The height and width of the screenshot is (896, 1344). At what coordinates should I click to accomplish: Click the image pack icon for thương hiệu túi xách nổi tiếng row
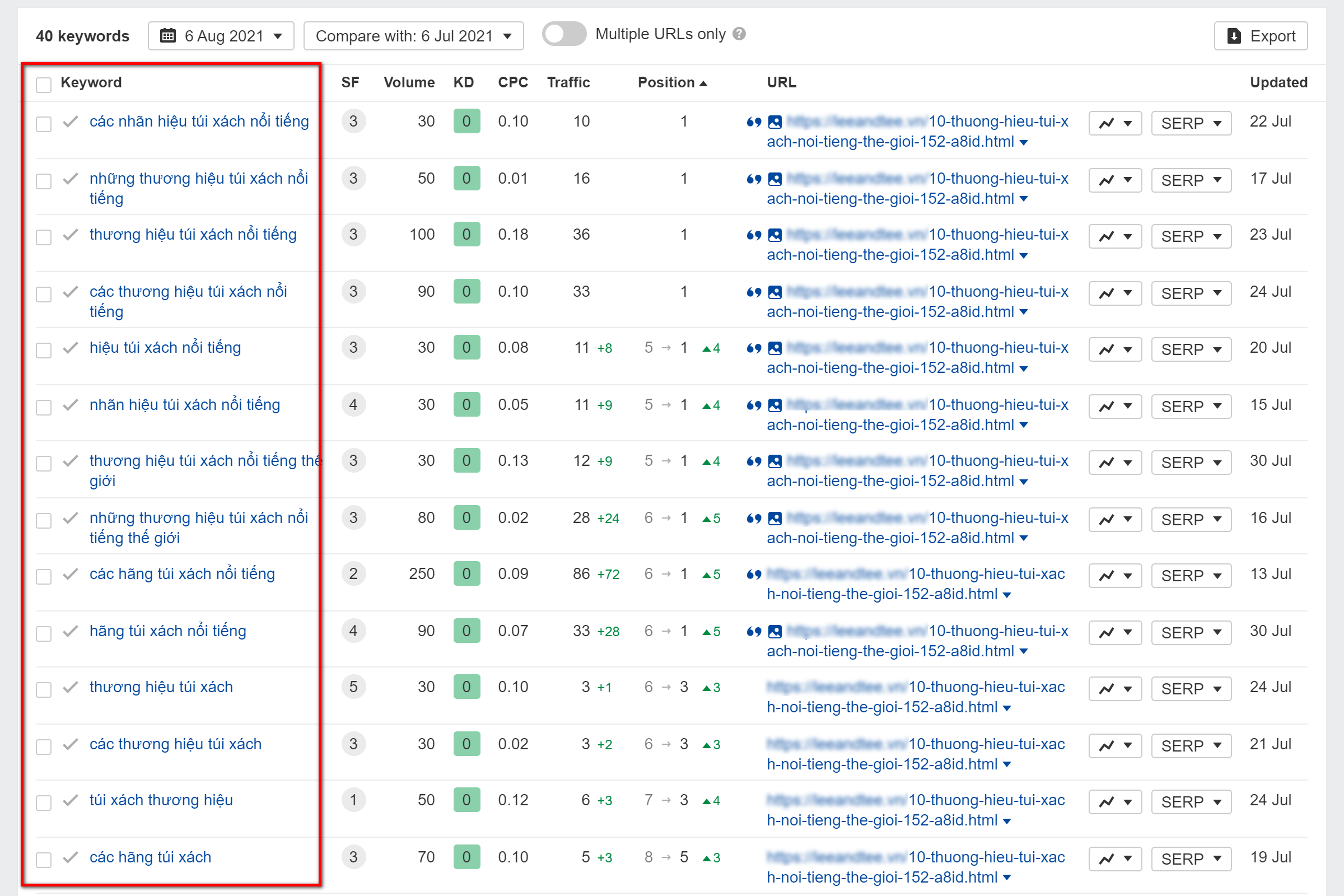tap(775, 235)
